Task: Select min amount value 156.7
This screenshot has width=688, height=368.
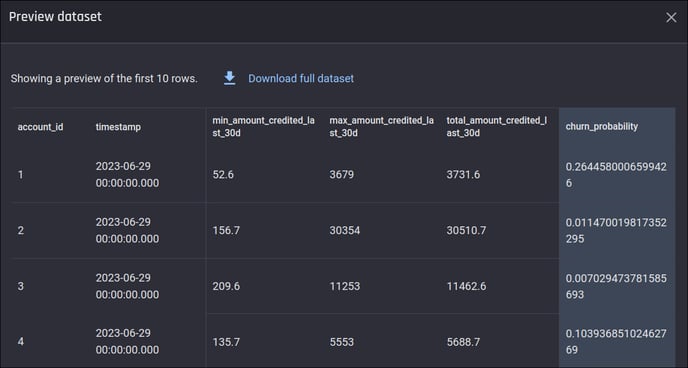Action: (x=226, y=230)
